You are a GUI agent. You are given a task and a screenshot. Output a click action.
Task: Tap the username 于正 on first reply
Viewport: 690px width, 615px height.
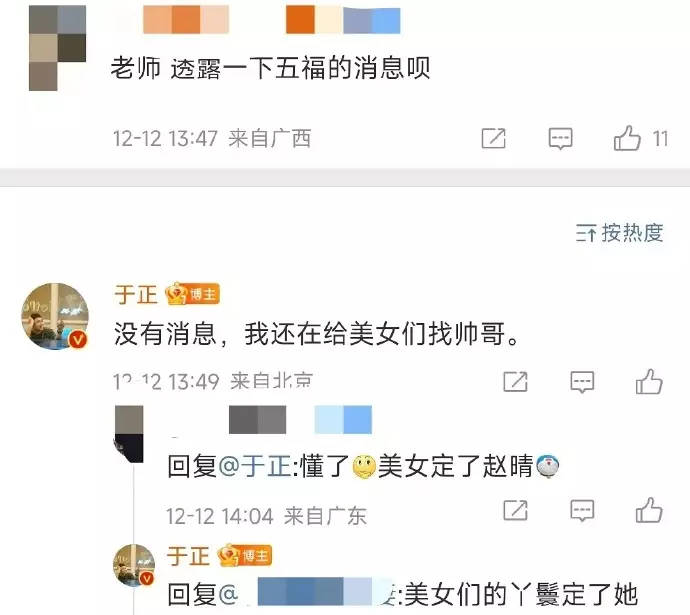(x=136, y=294)
